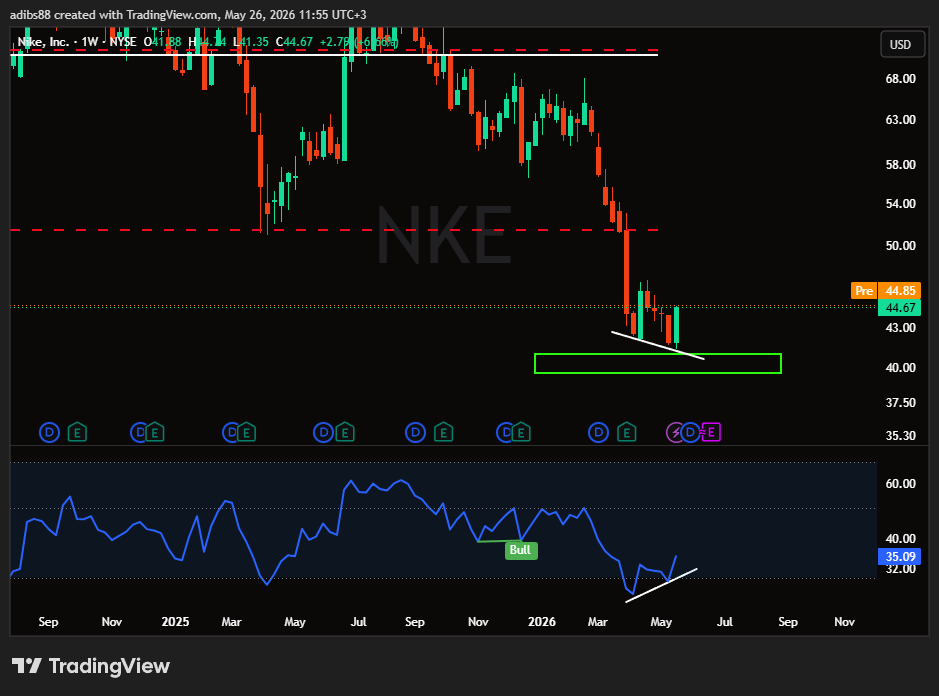The height and width of the screenshot is (696, 939).
Task: Select the dividend D icon above Mar 2025
Action: (231, 432)
